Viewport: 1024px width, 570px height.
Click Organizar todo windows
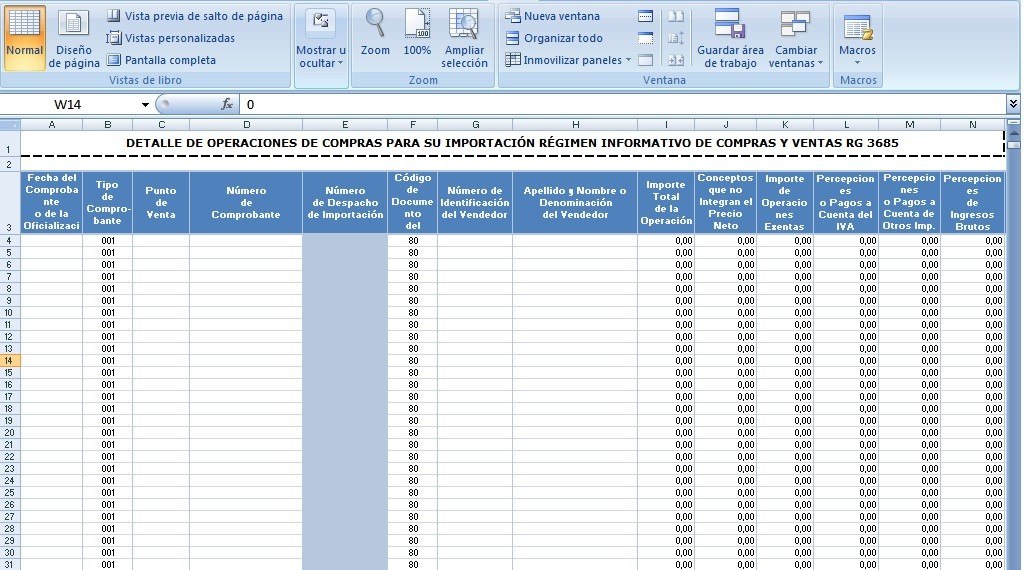(554, 38)
